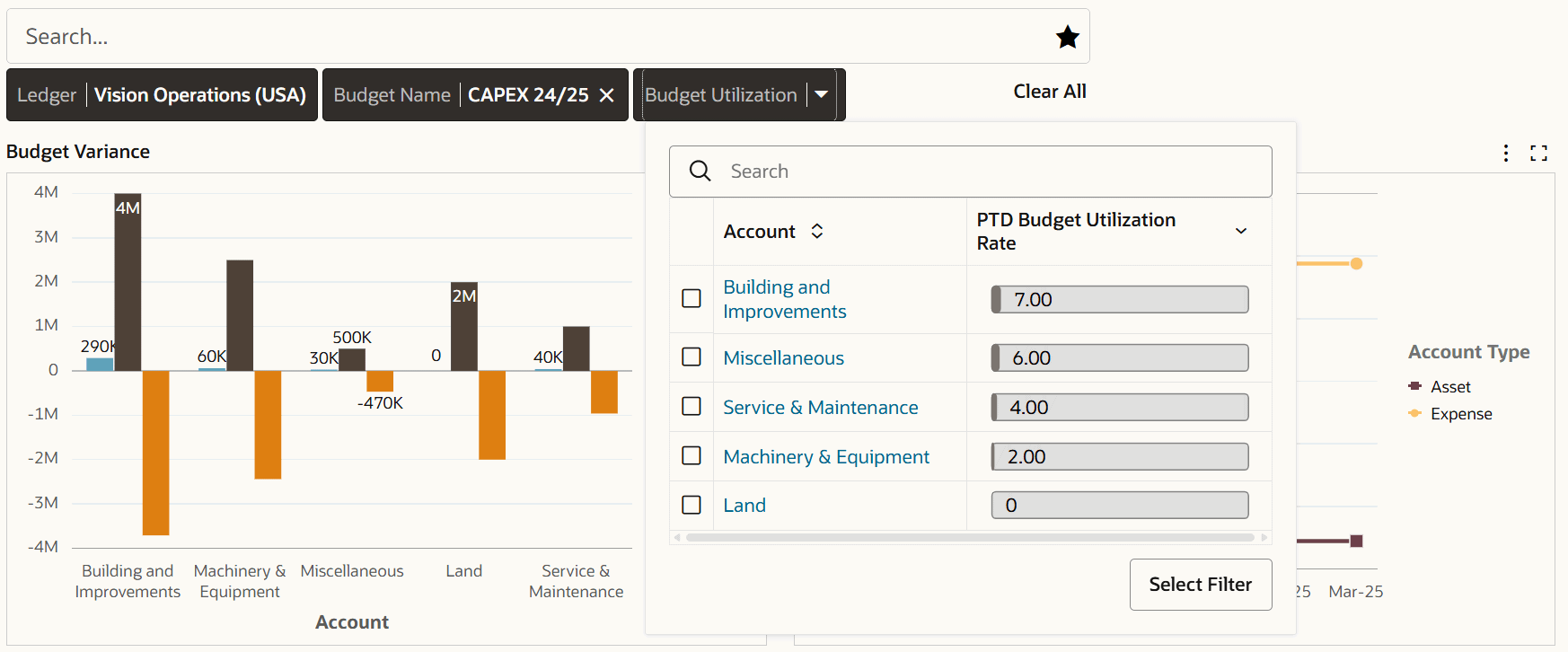Select the Service & Maintenance checkbox
Screen dimensions: 1568x652
pos(692,406)
